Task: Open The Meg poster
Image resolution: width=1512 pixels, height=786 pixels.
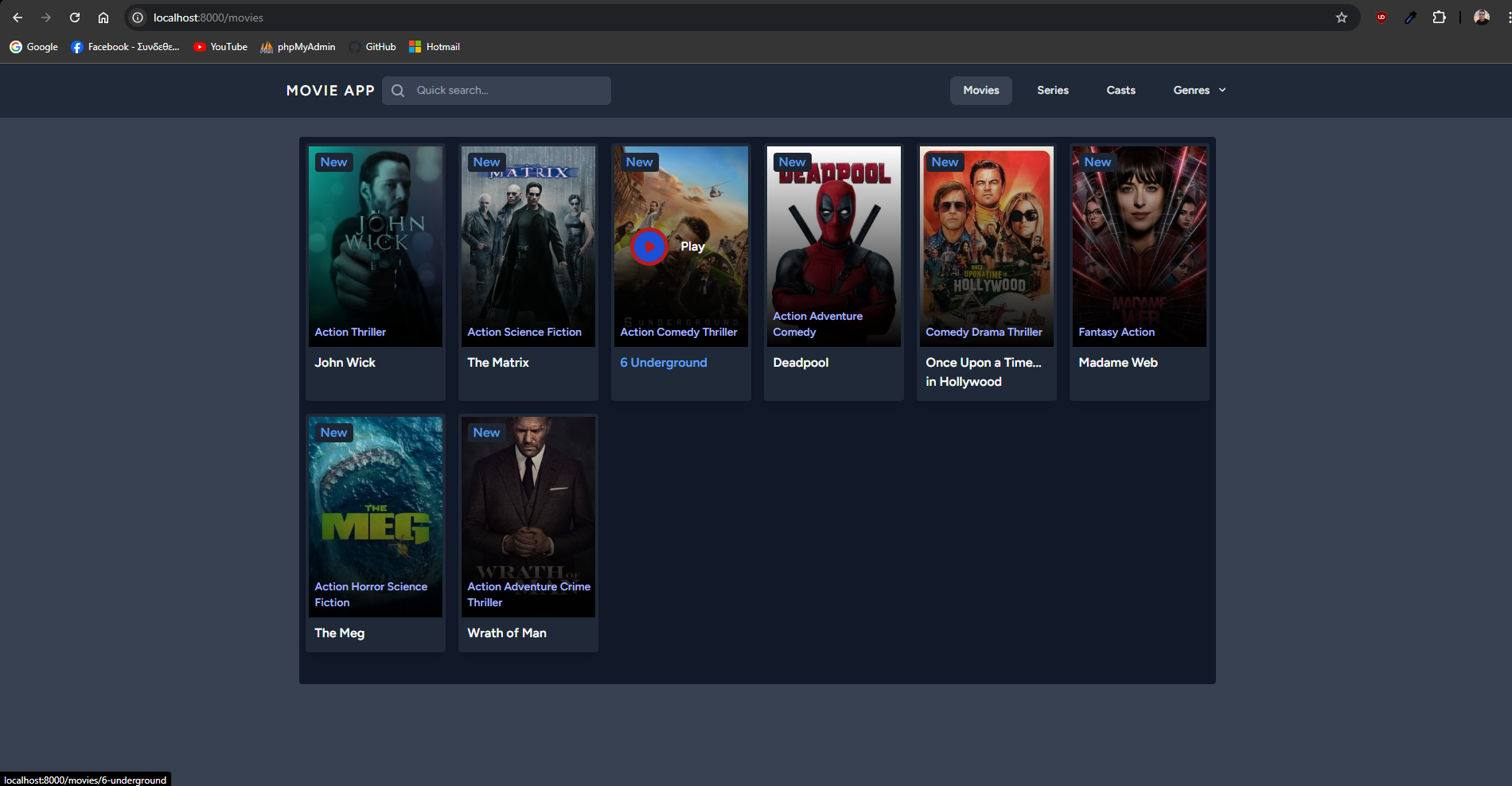Action: point(376,517)
